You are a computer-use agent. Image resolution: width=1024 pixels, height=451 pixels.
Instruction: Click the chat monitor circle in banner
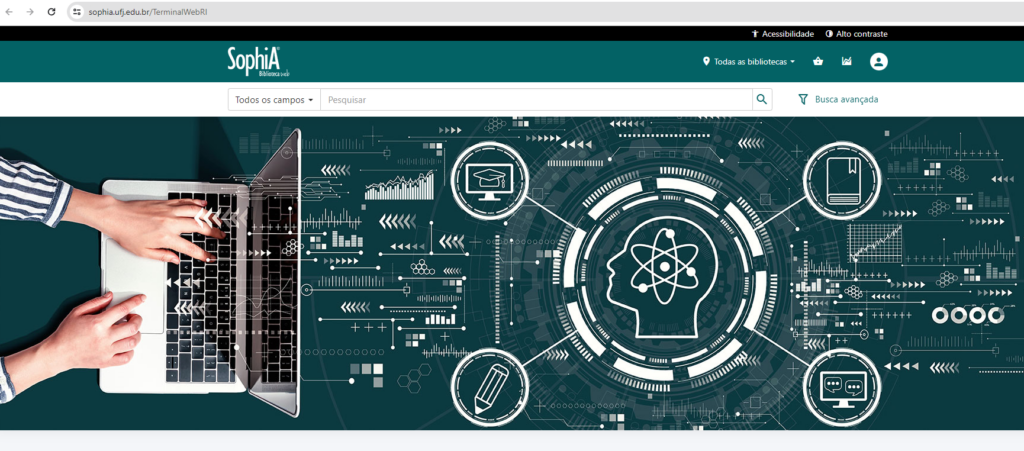click(x=841, y=387)
